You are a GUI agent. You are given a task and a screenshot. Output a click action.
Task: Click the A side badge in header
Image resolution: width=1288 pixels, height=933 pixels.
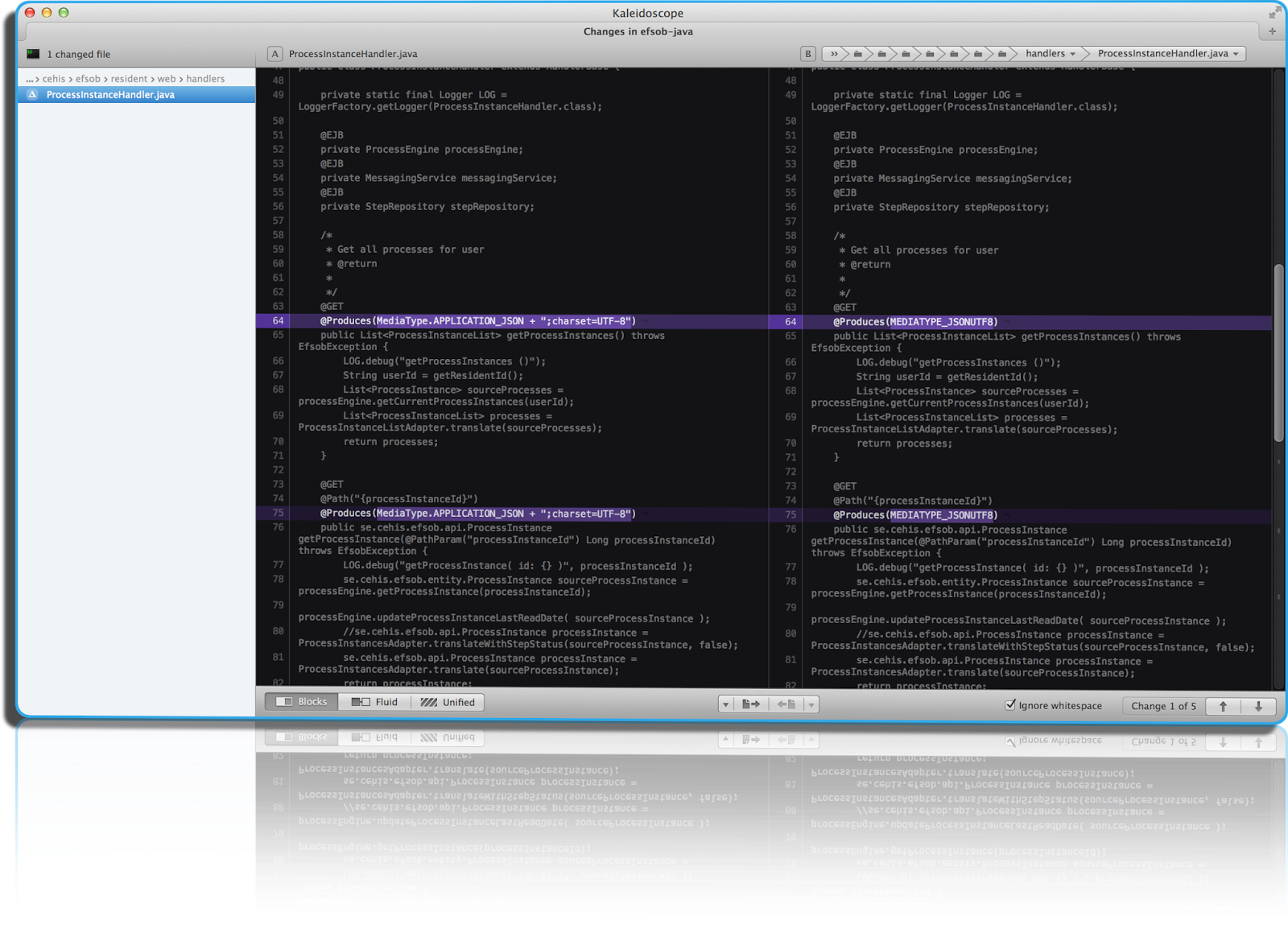(x=275, y=54)
